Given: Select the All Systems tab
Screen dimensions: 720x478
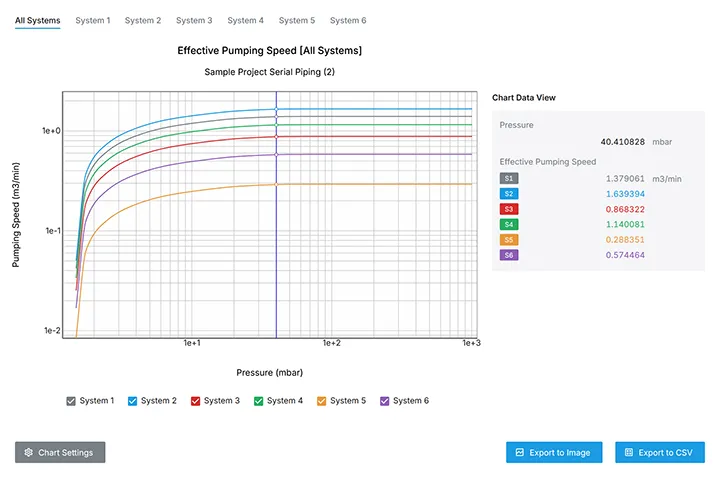Looking at the screenshot, I should 37,20.
